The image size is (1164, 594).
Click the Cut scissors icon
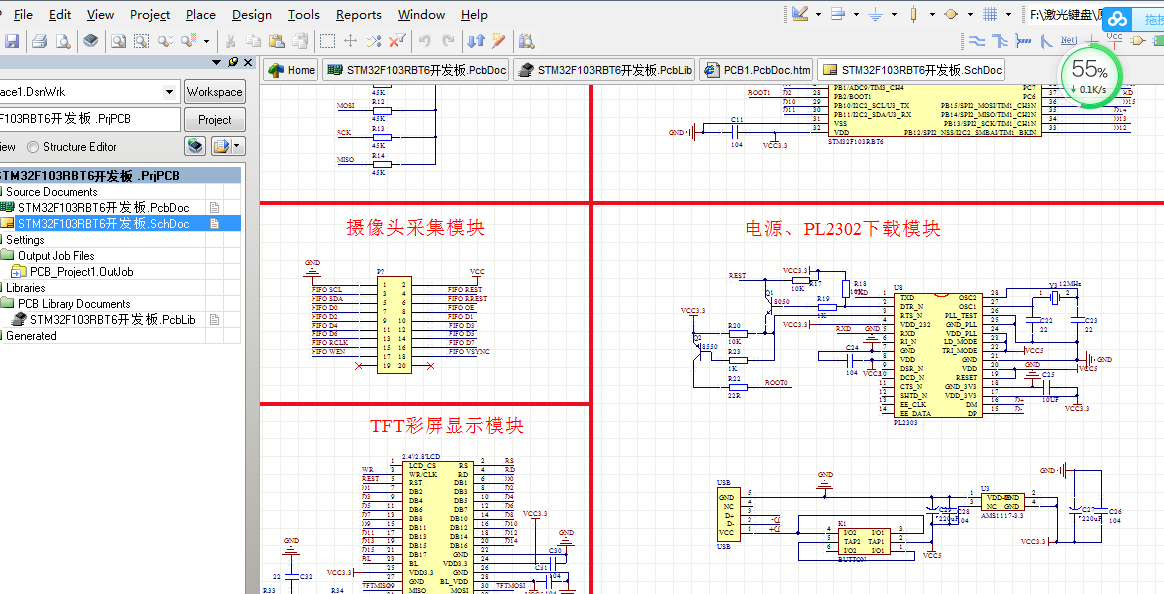230,41
